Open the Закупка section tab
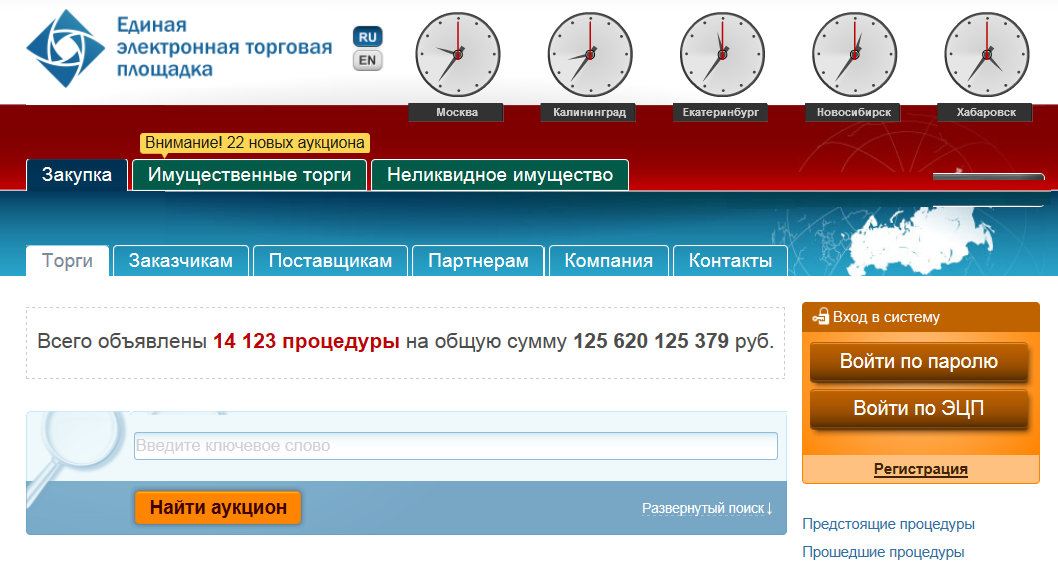The height and width of the screenshot is (564, 1058). pyautogui.click(x=77, y=175)
